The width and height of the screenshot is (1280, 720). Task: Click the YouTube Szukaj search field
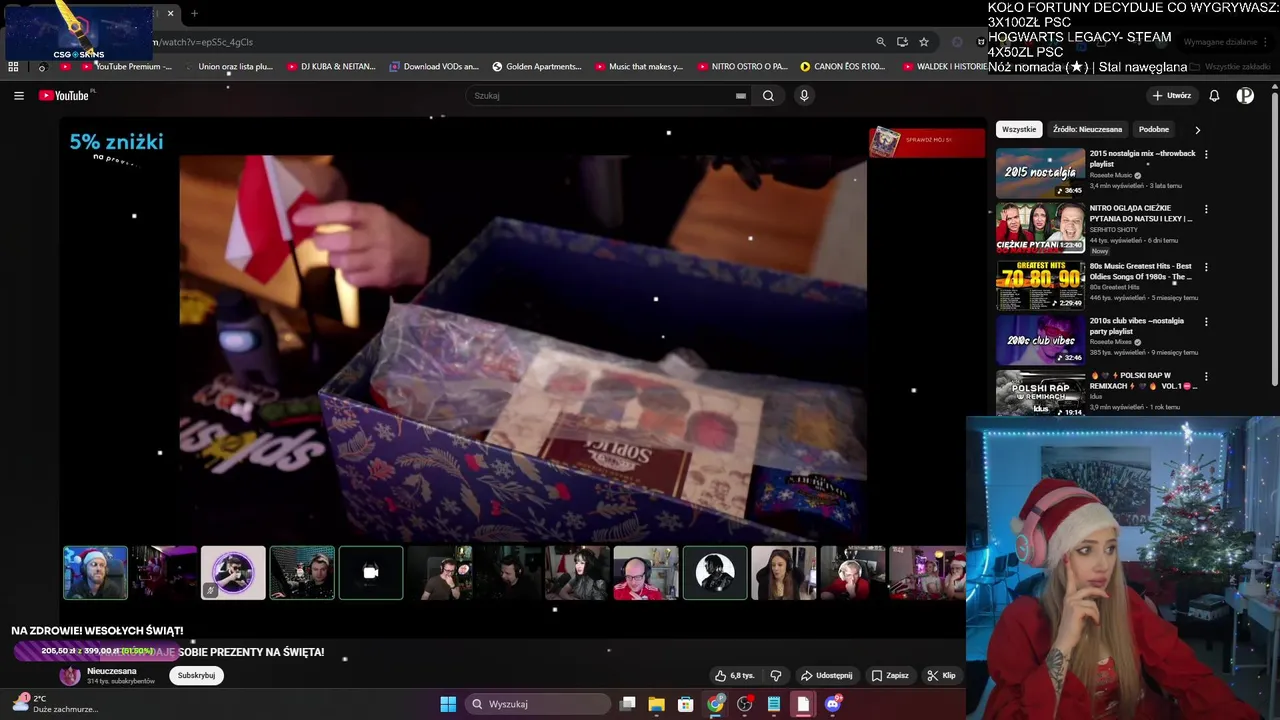click(x=600, y=96)
